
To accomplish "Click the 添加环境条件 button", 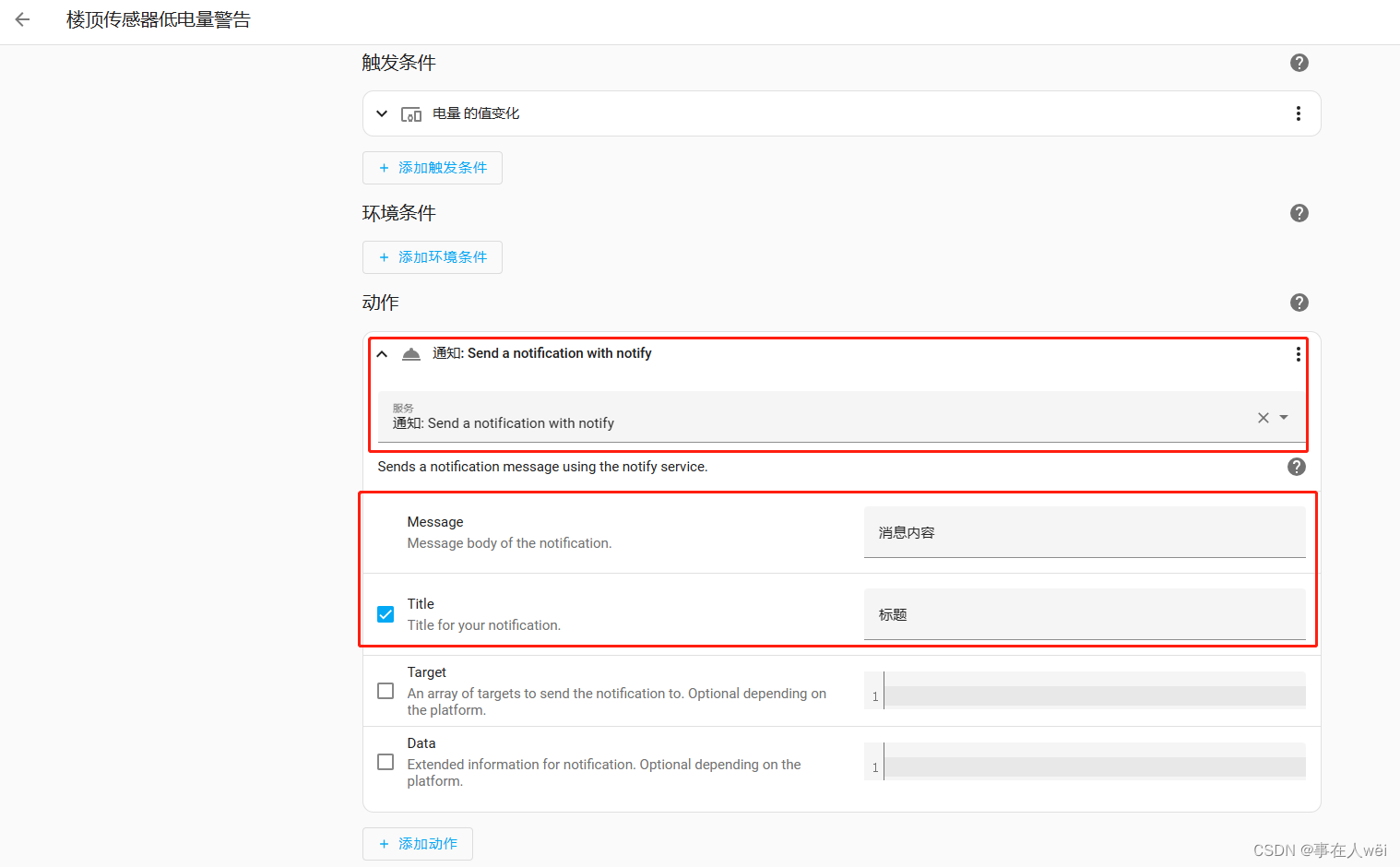I will click(433, 257).
